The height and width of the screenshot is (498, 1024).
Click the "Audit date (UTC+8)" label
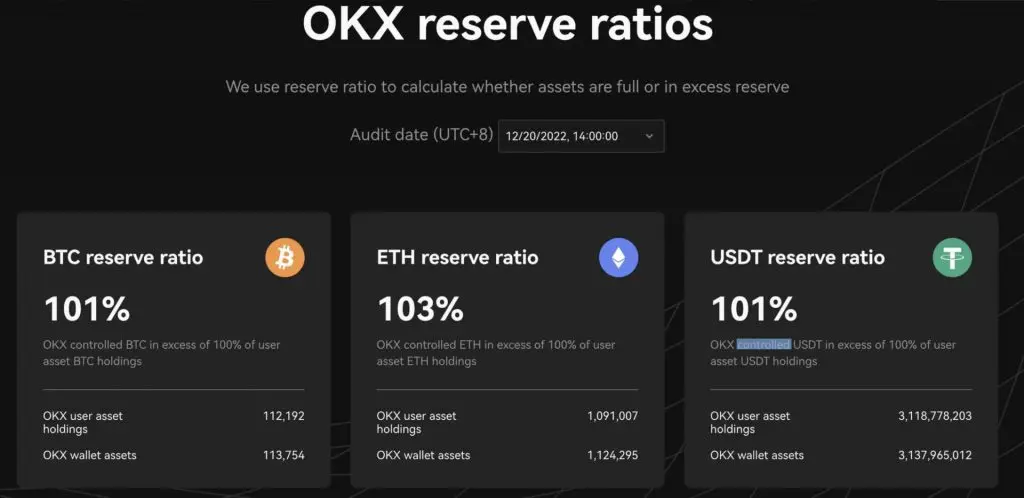click(x=421, y=135)
